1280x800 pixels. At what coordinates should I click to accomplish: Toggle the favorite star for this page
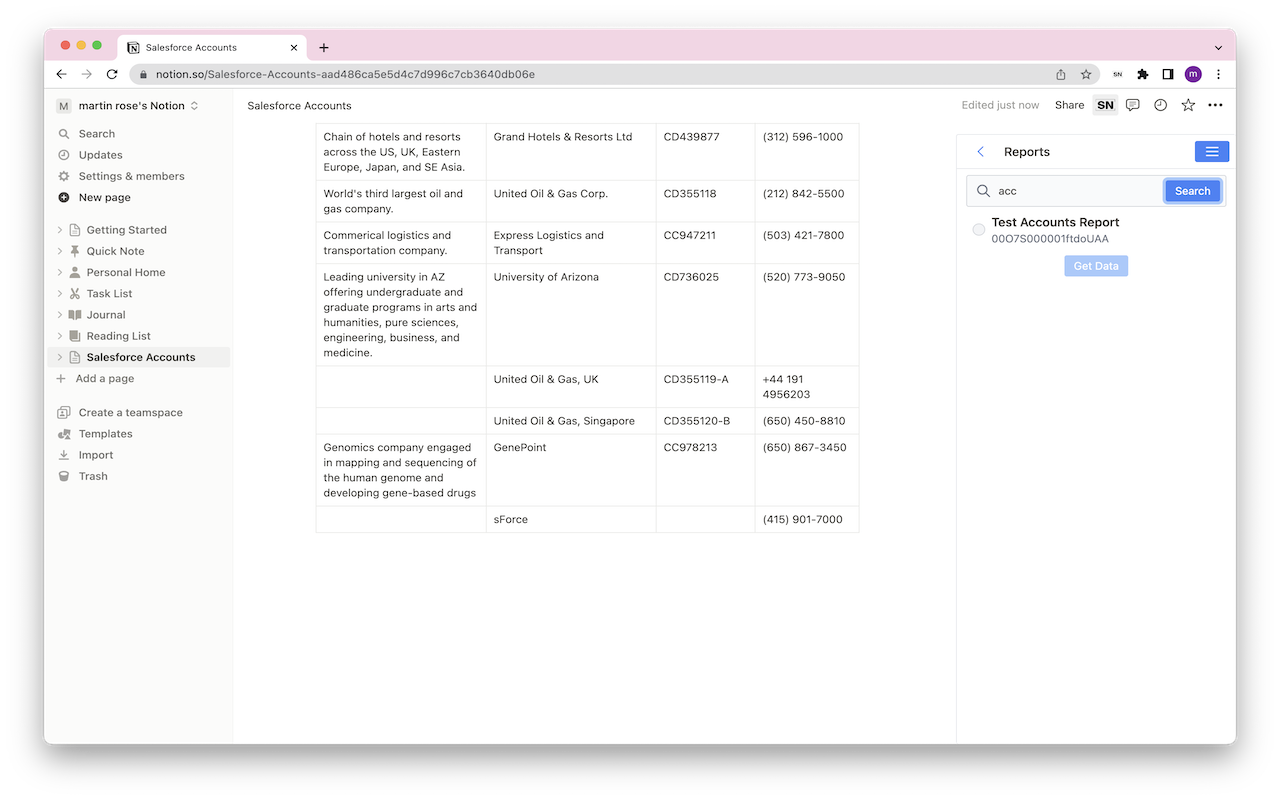coord(1187,105)
